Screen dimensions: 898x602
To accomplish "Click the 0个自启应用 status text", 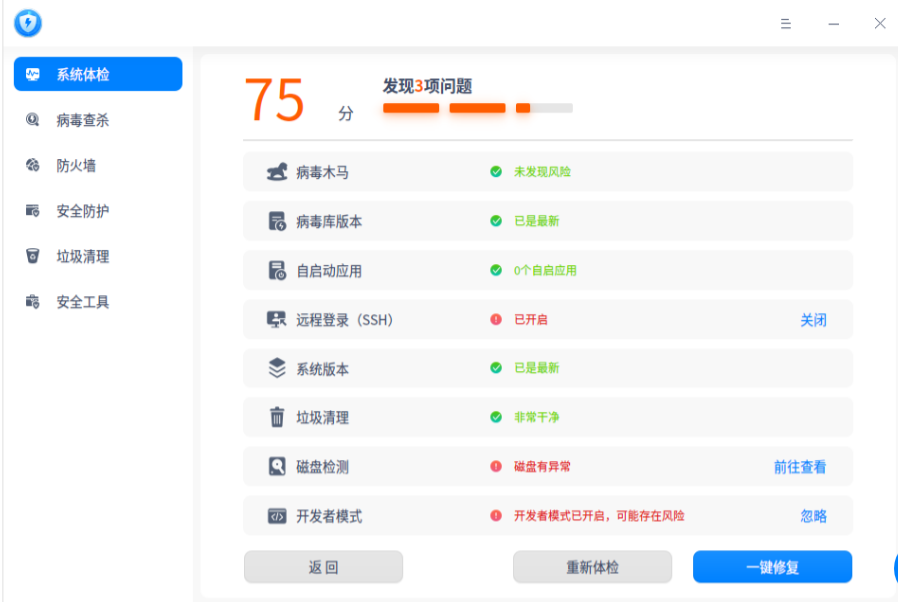I will click(x=545, y=270).
